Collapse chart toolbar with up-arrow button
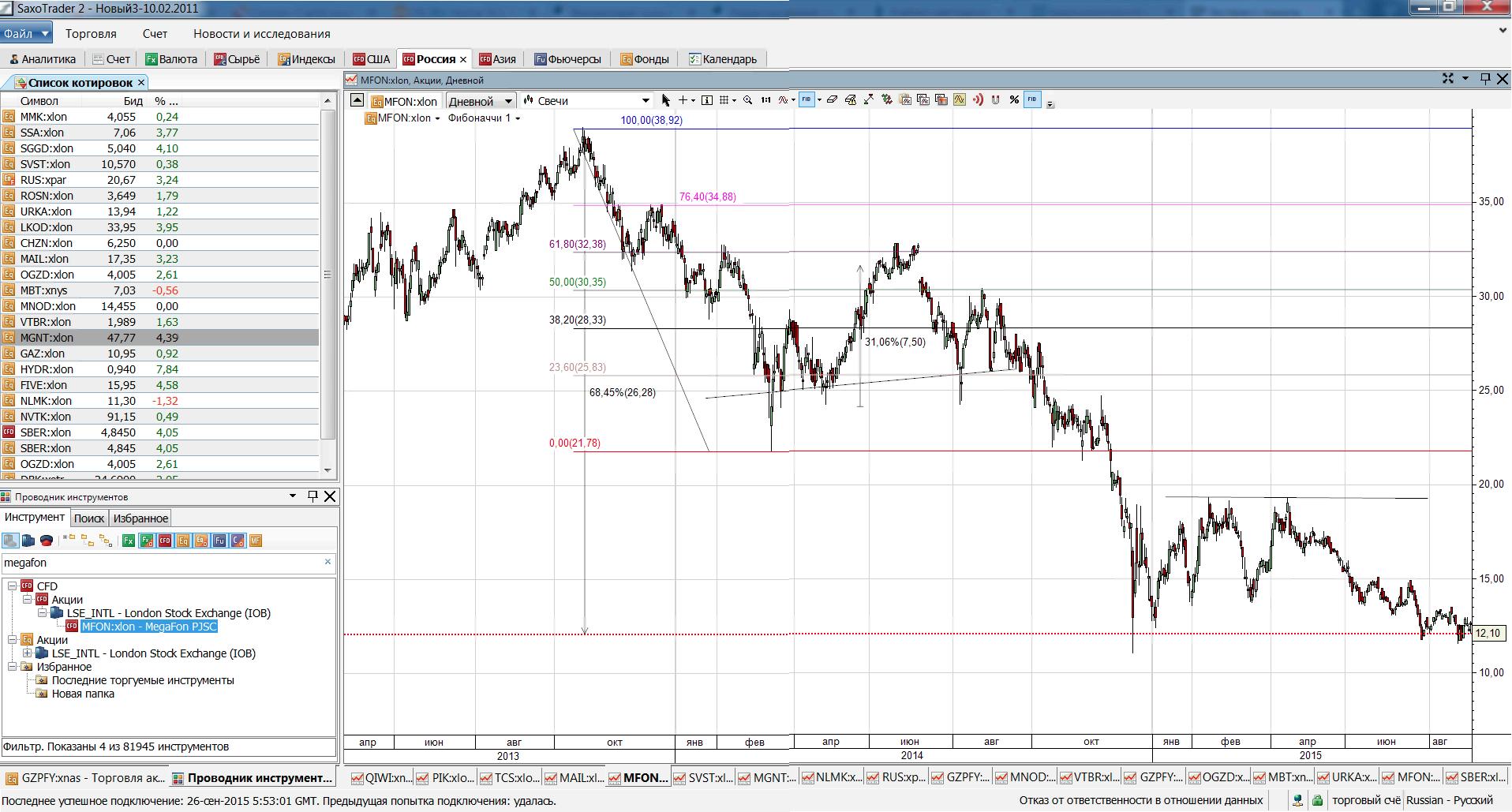This screenshot has width=1512, height=812. click(x=357, y=100)
